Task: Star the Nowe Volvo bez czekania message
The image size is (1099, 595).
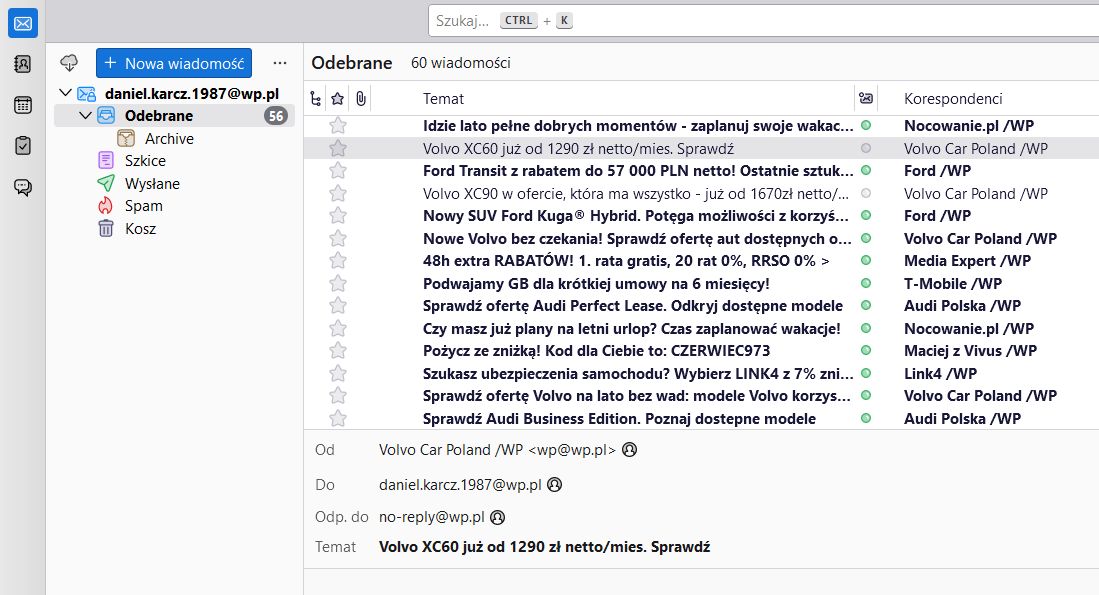Action: pyautogui.click(x=338, y=238)
